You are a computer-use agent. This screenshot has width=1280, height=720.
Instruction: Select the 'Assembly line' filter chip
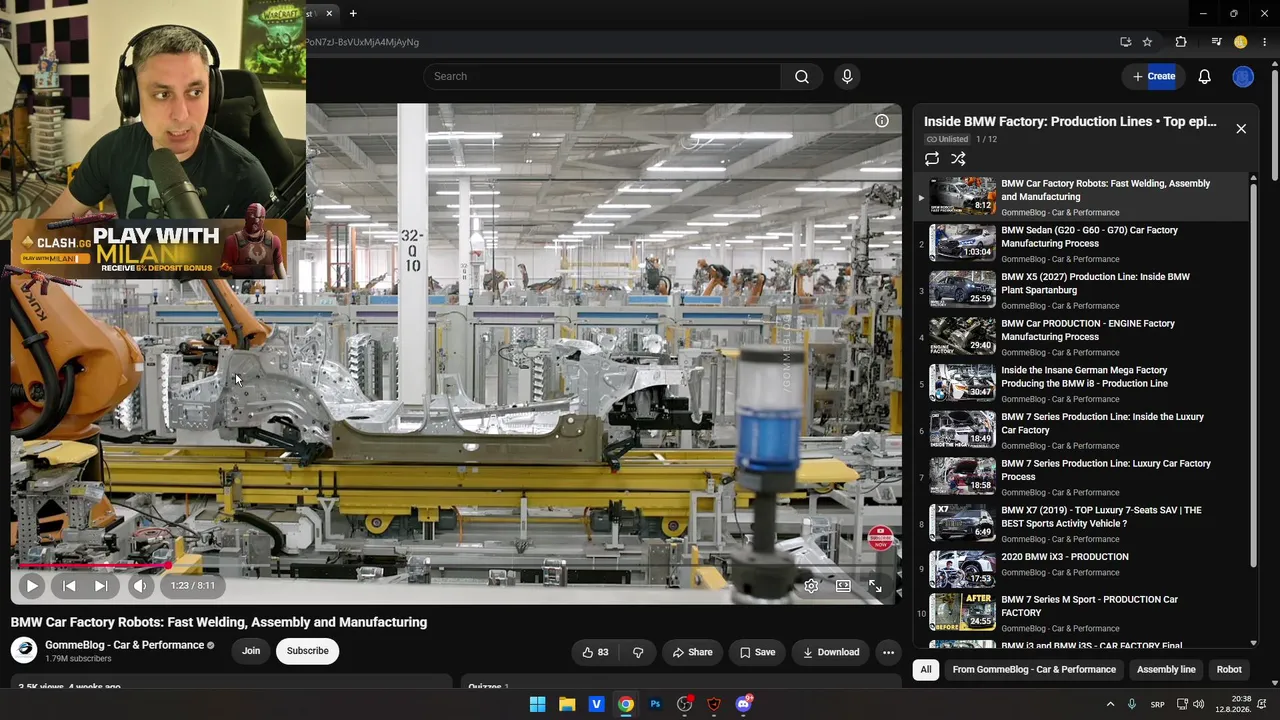[x=1166, y=670]
